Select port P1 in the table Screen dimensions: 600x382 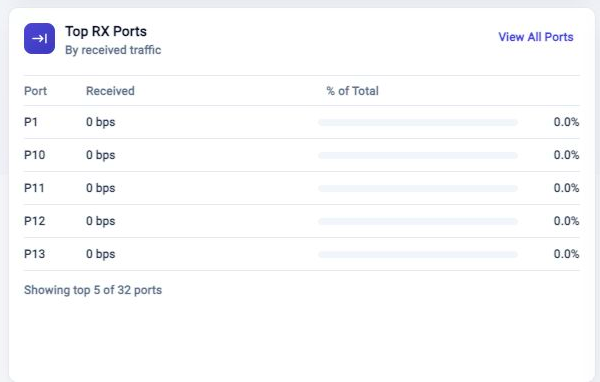click(x=31, y=122)
